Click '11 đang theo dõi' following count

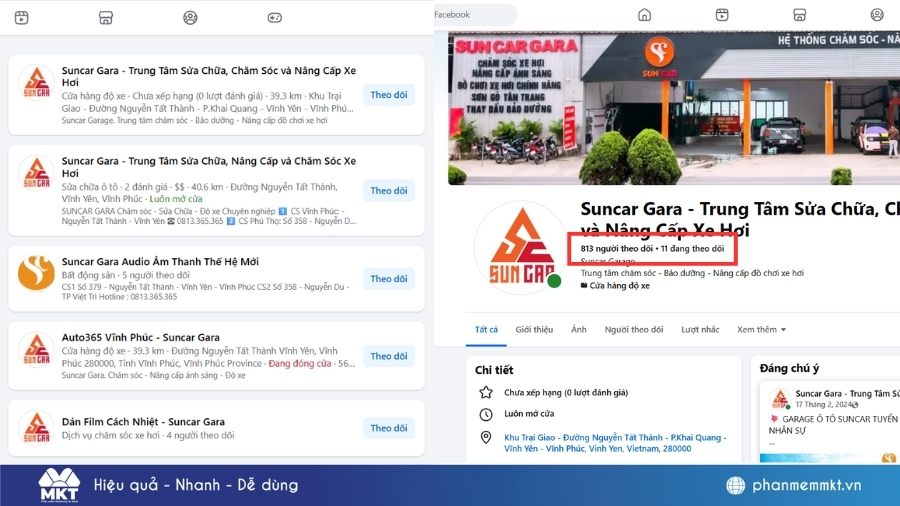(692, 249)
